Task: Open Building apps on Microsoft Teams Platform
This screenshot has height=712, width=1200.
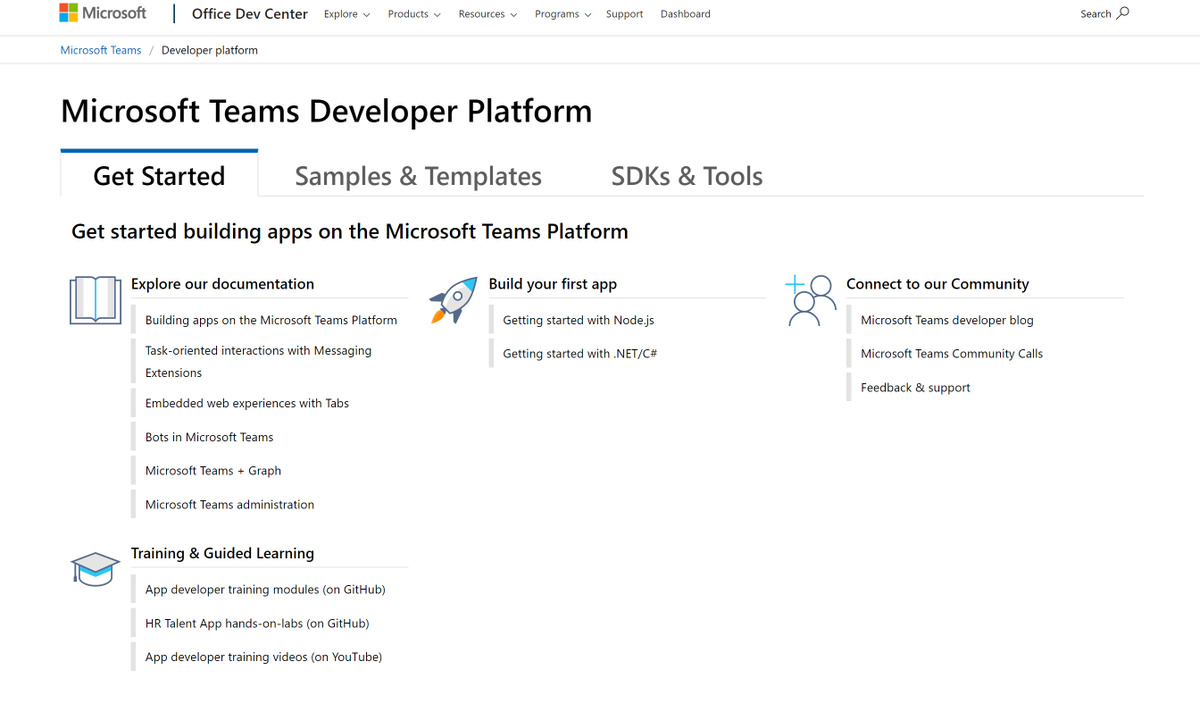Action: coord(271,320)
